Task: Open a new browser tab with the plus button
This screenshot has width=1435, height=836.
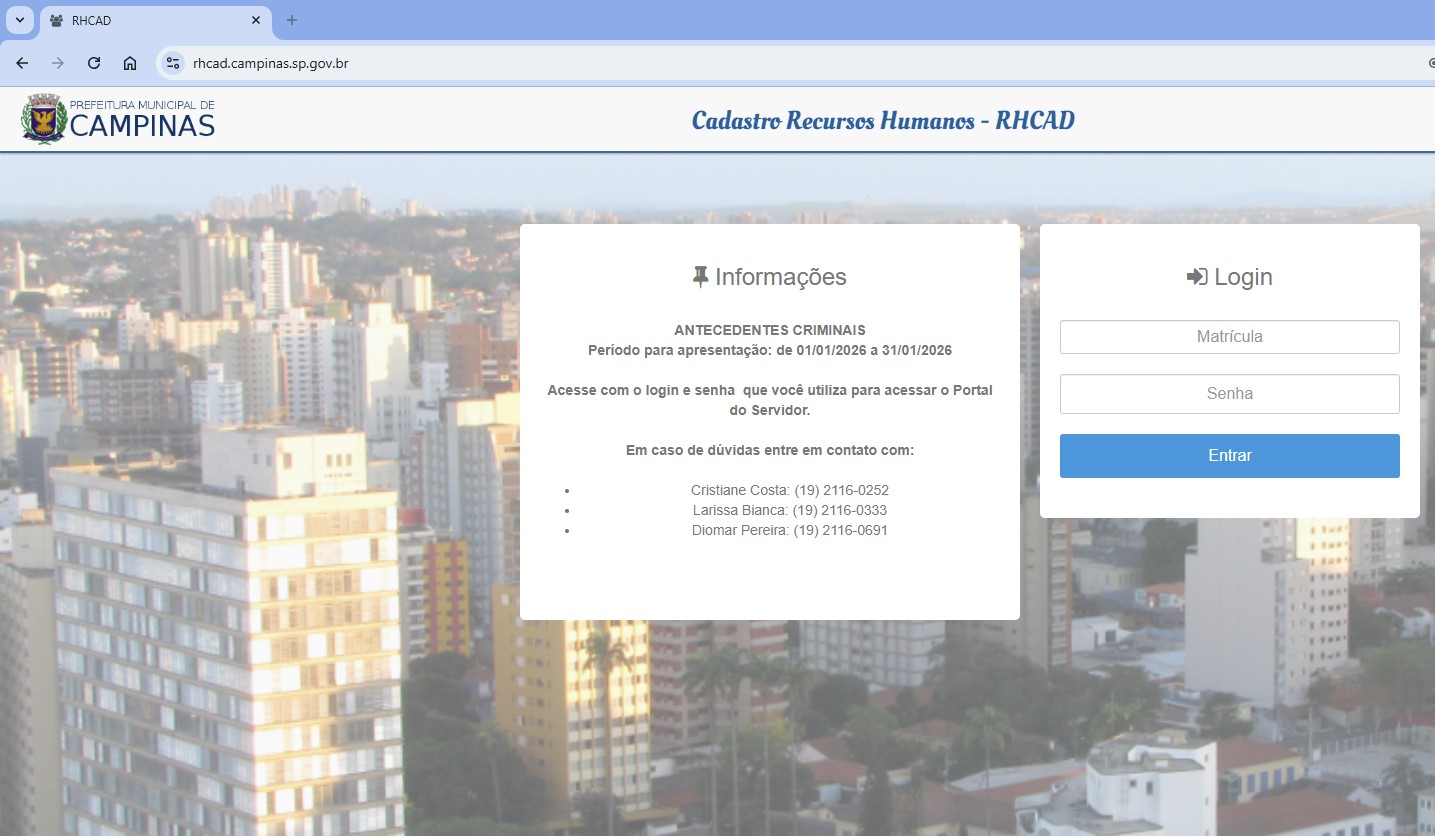Action: [290, 20]
